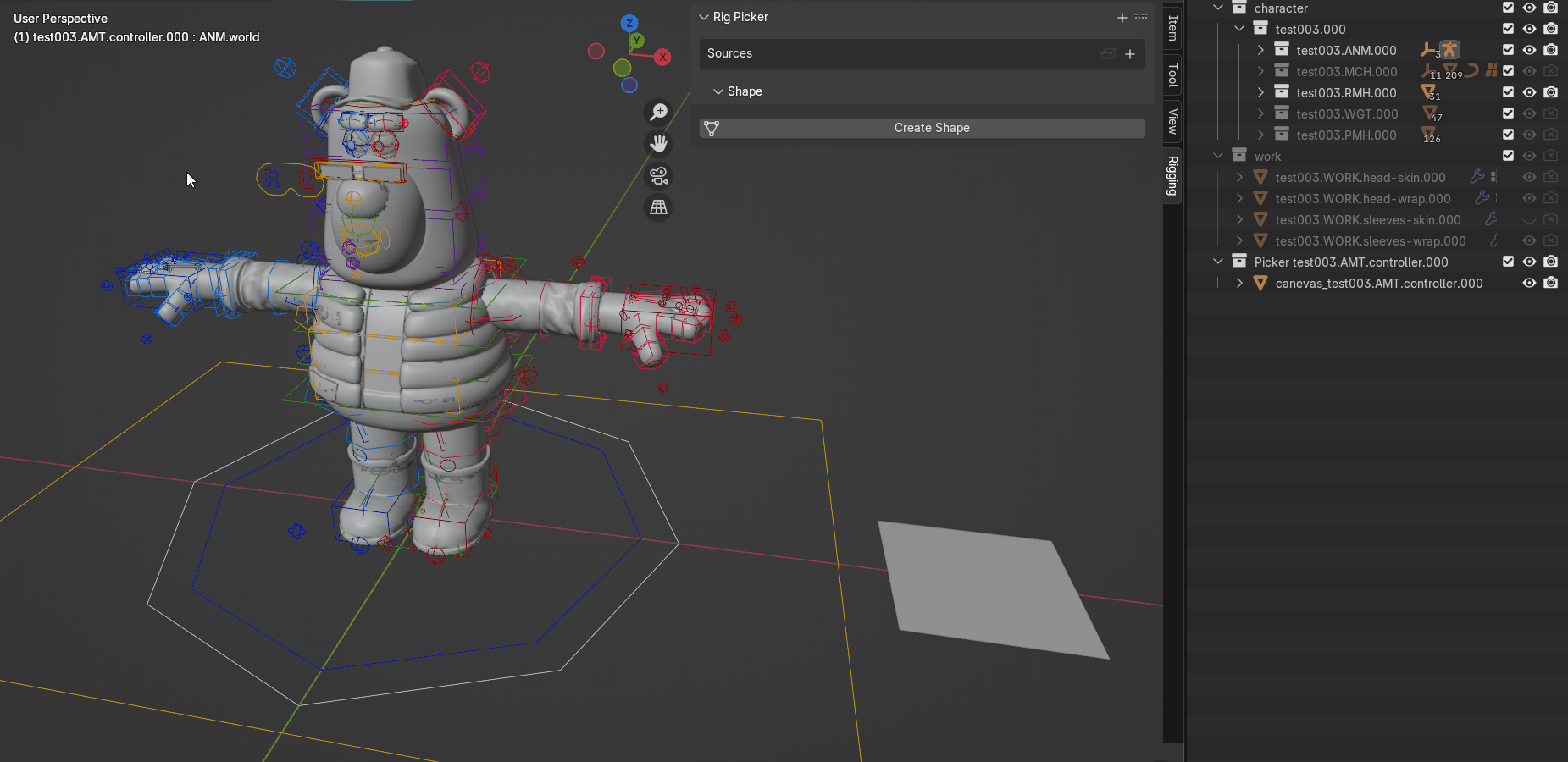The height and width of the screenshot is (762, 1568).
Task: Select canevas_test003.AMT.controller.000 in outliner
Action: [1378, 284]
